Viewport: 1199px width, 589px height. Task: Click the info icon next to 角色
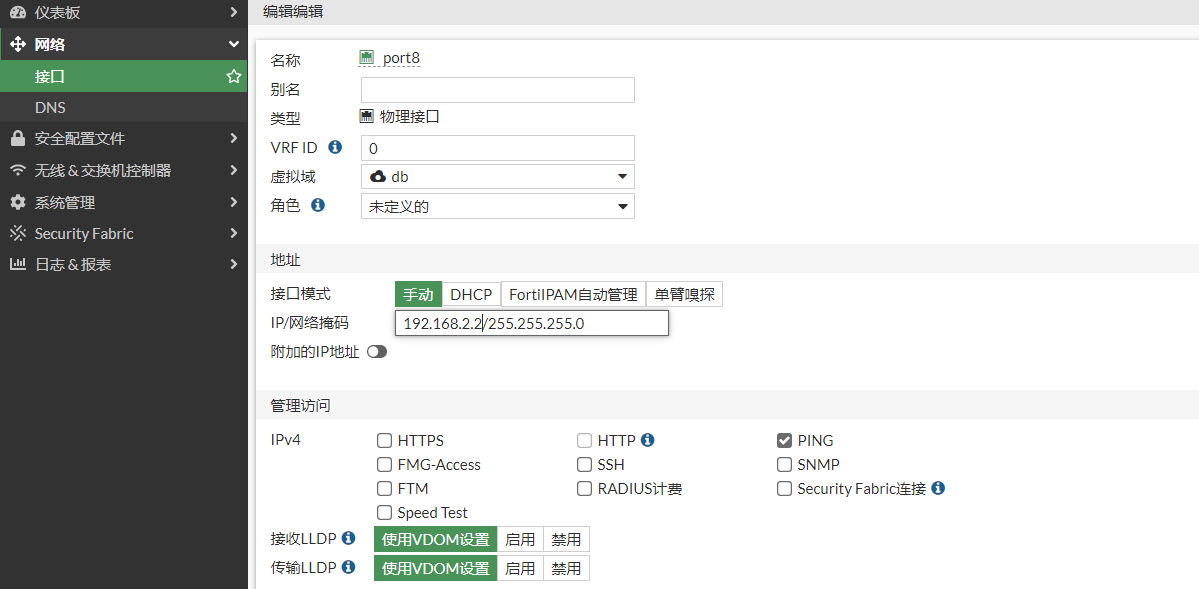(318, 205)
